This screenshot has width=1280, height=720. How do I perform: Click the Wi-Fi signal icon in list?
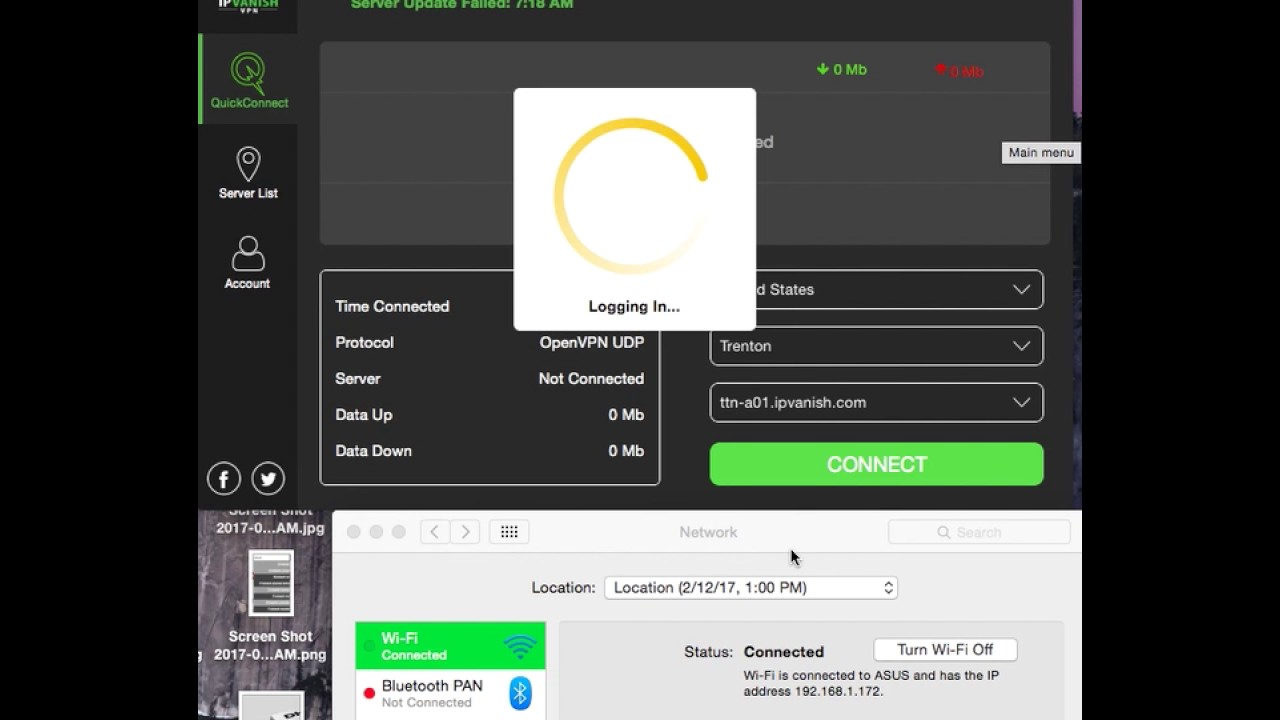click(520, 646)
